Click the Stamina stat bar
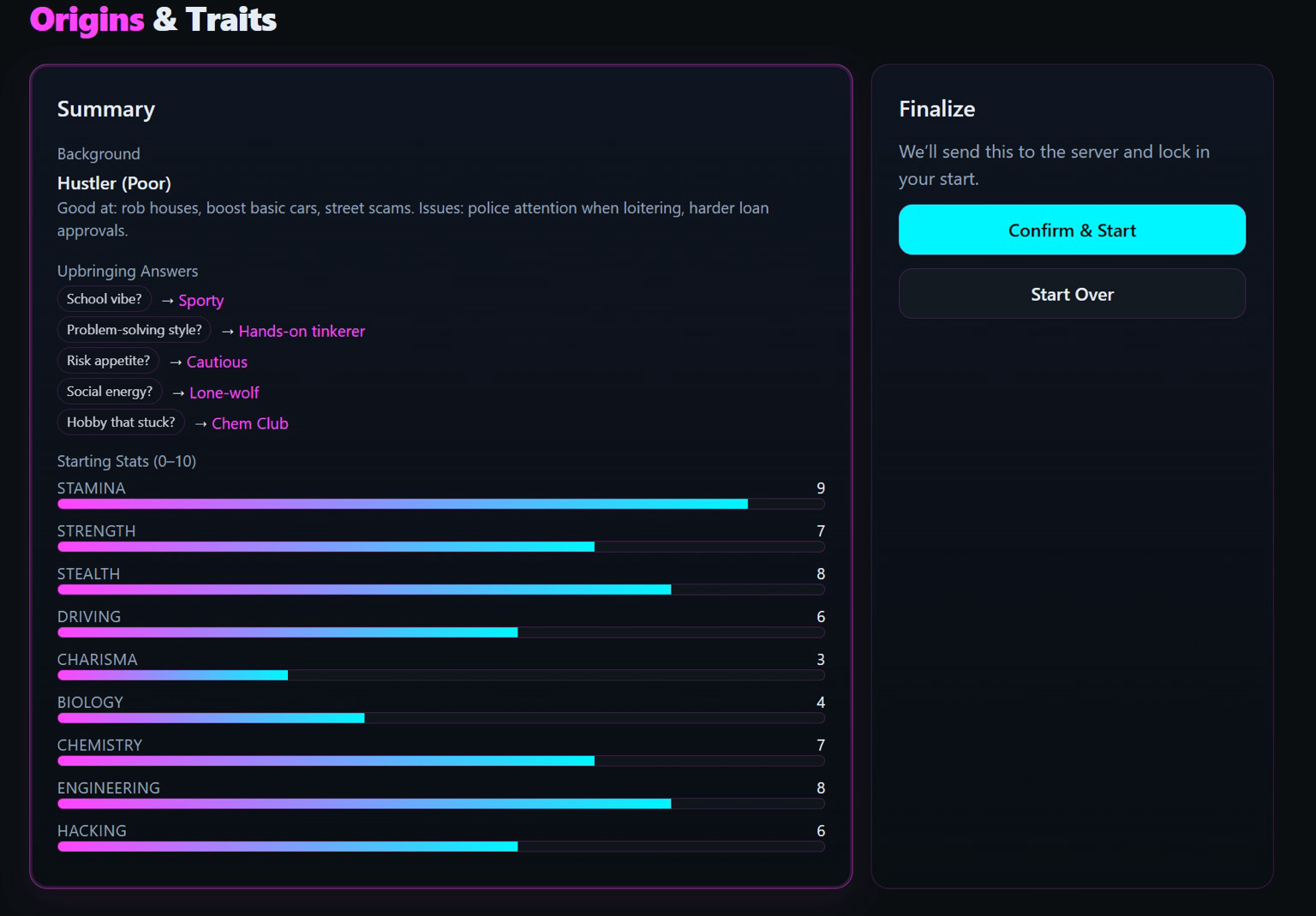The image size is (1316, 916). 440,504
